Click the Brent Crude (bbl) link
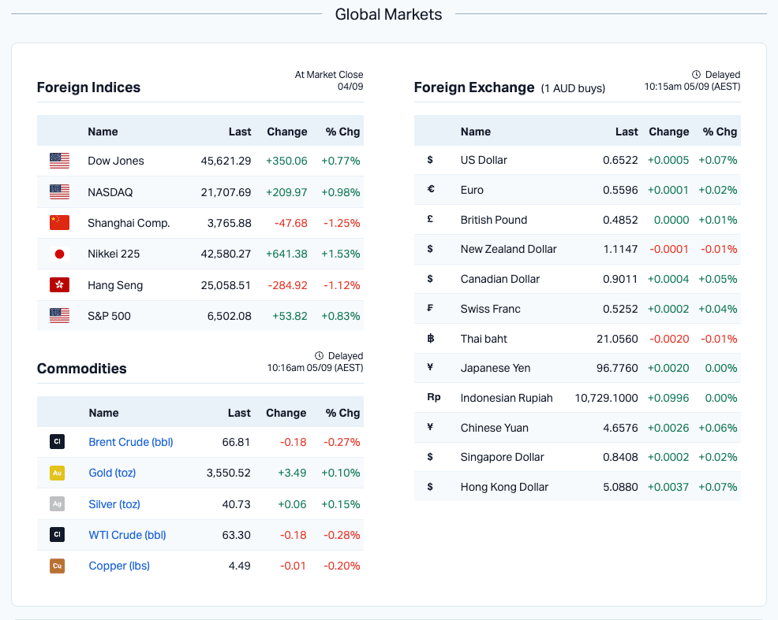 tap(130, 442)
